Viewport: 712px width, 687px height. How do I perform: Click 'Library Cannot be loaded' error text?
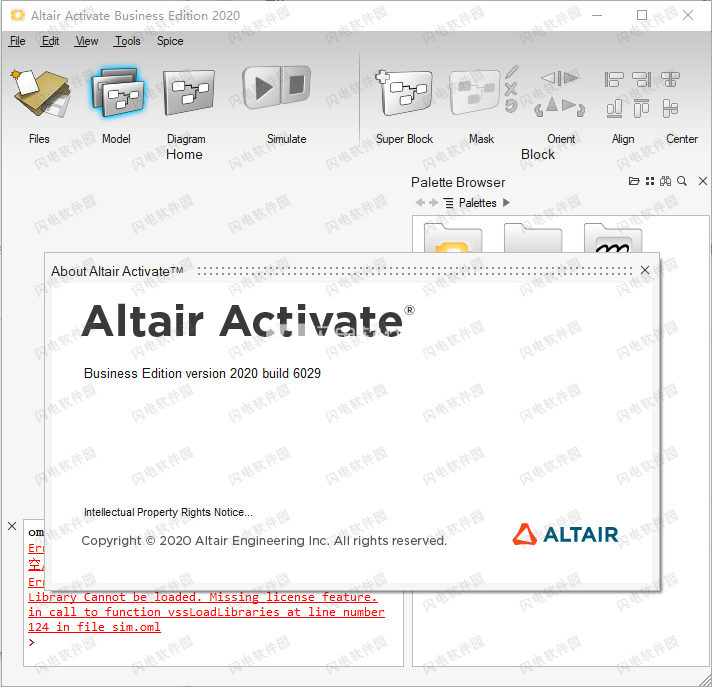[203, 597]
